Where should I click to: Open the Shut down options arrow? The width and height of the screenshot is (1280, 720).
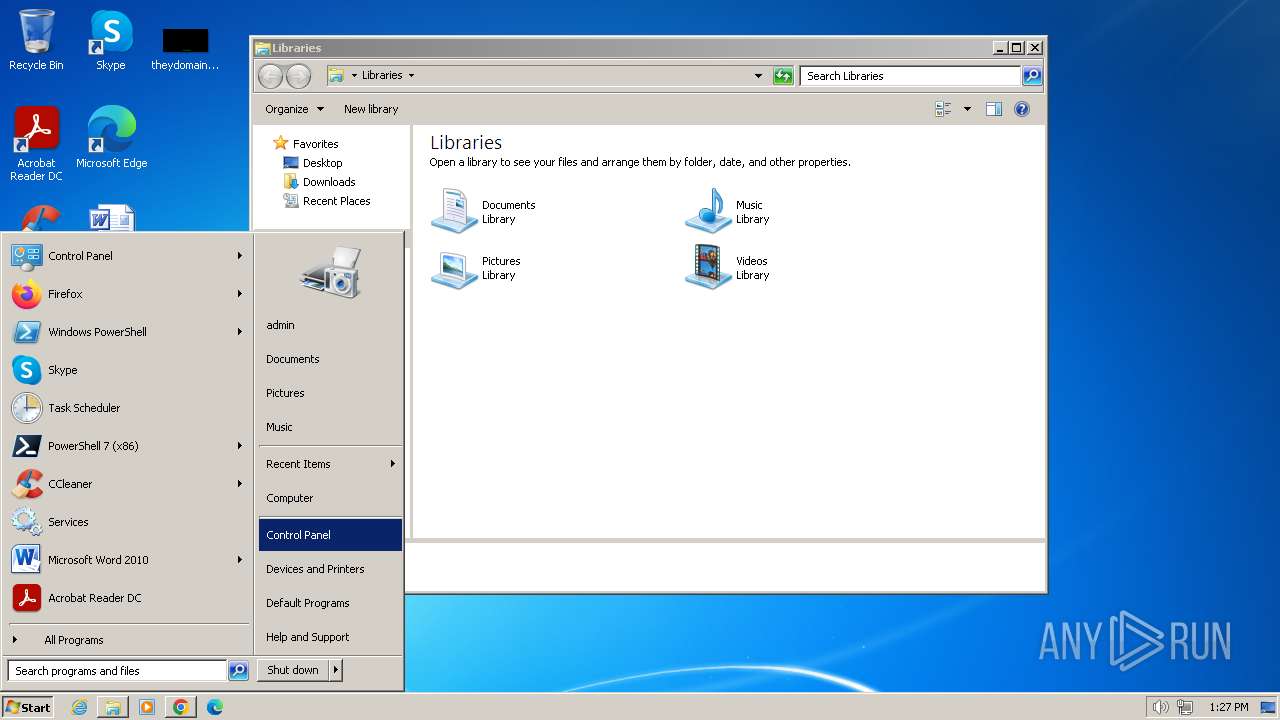(x=336, y=670)
